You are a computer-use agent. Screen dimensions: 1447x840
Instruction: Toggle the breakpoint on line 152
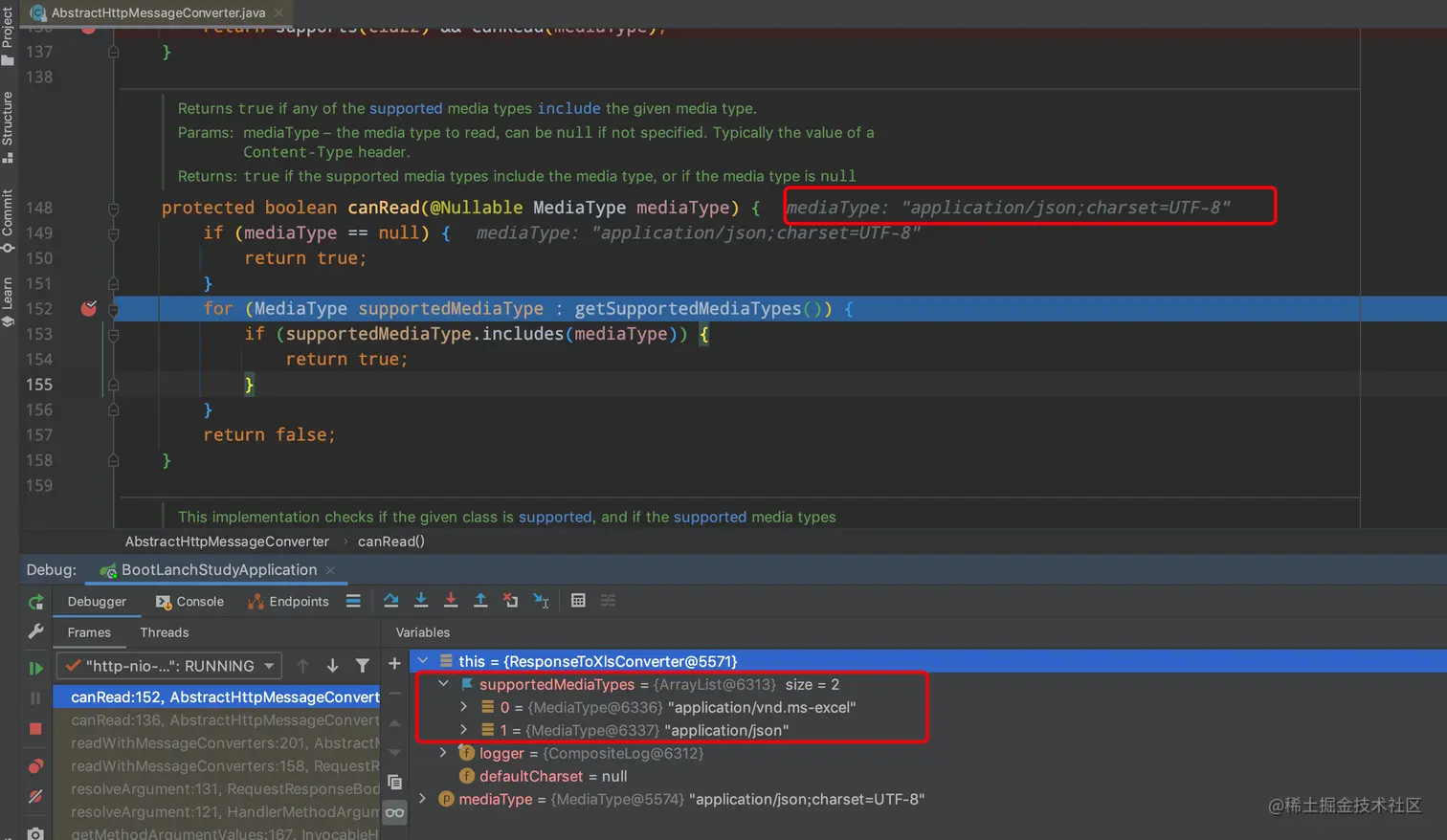pos(89,308)
